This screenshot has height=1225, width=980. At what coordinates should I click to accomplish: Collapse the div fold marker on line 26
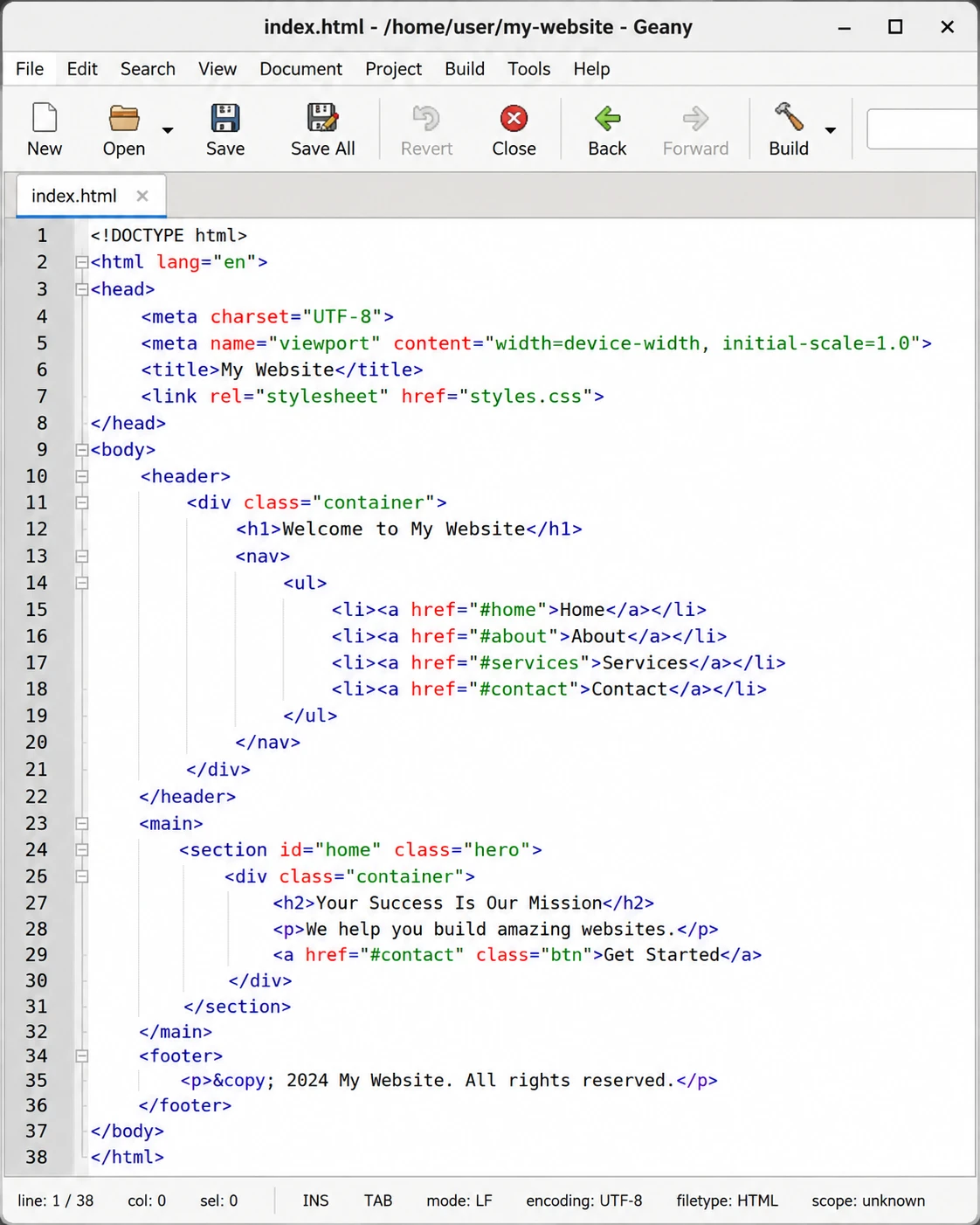tap(81, 876)
